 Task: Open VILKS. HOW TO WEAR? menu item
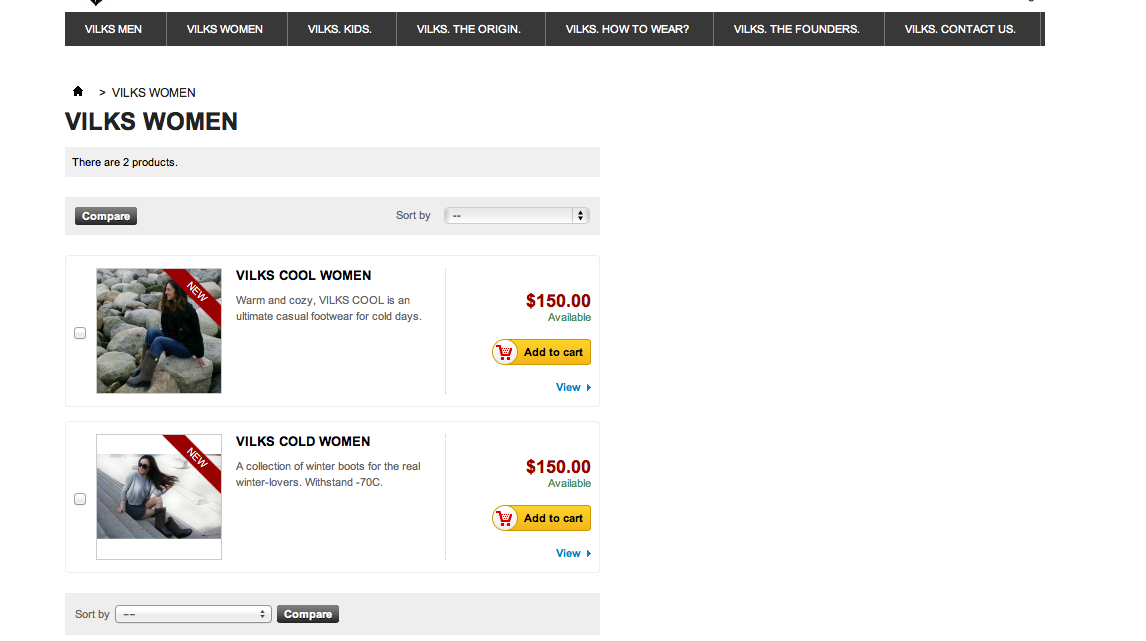coord(627,29)
